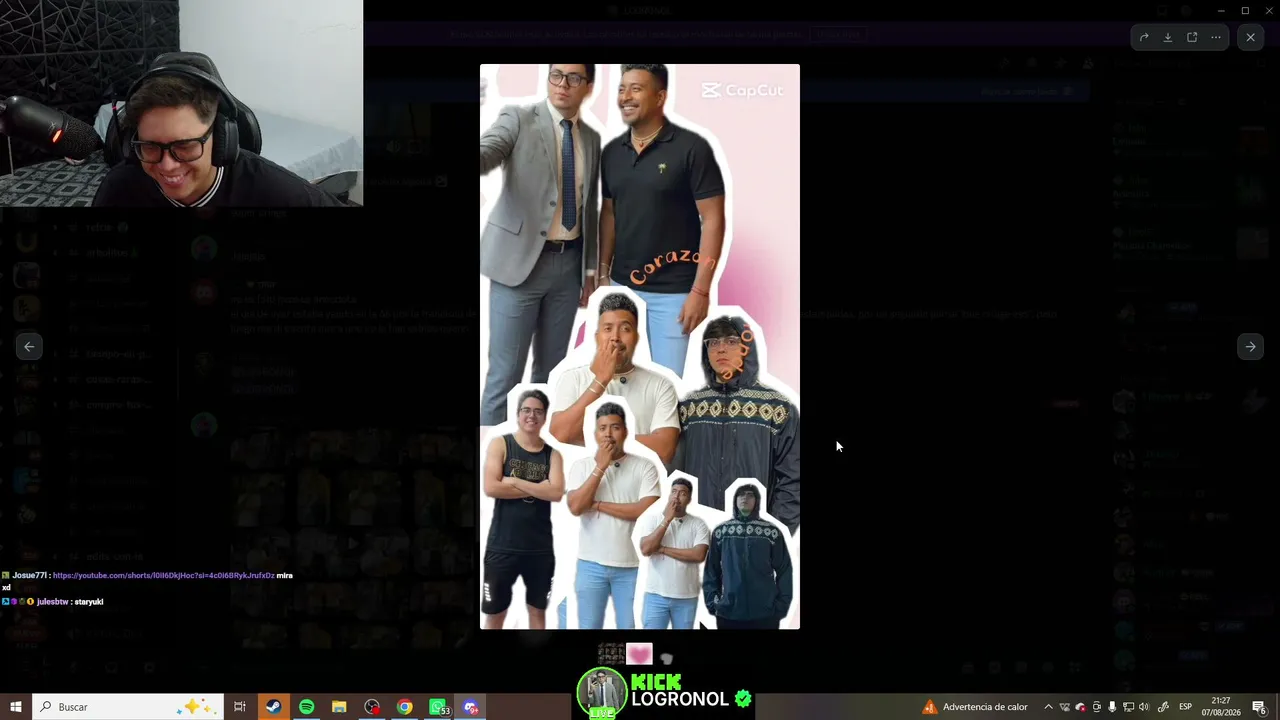Click the enlarged CapCut collage image
This screenshot has height=720, width=1280.
click(x=640, y=347)
